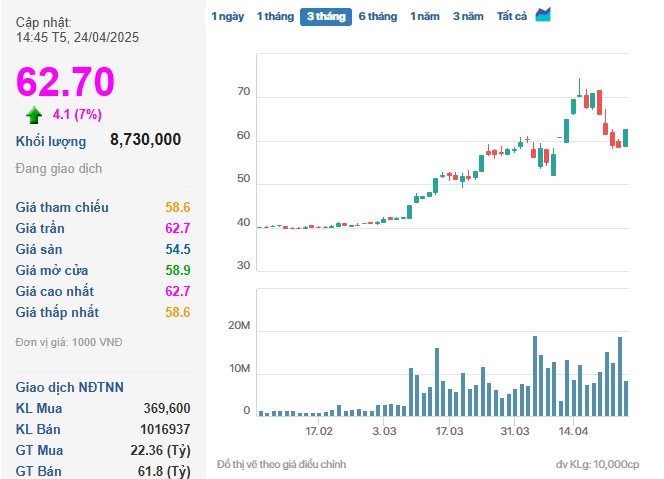Click the Giá trần value 62.7
The height and width of the screenshot is (479, 664).
pos(178,228)
